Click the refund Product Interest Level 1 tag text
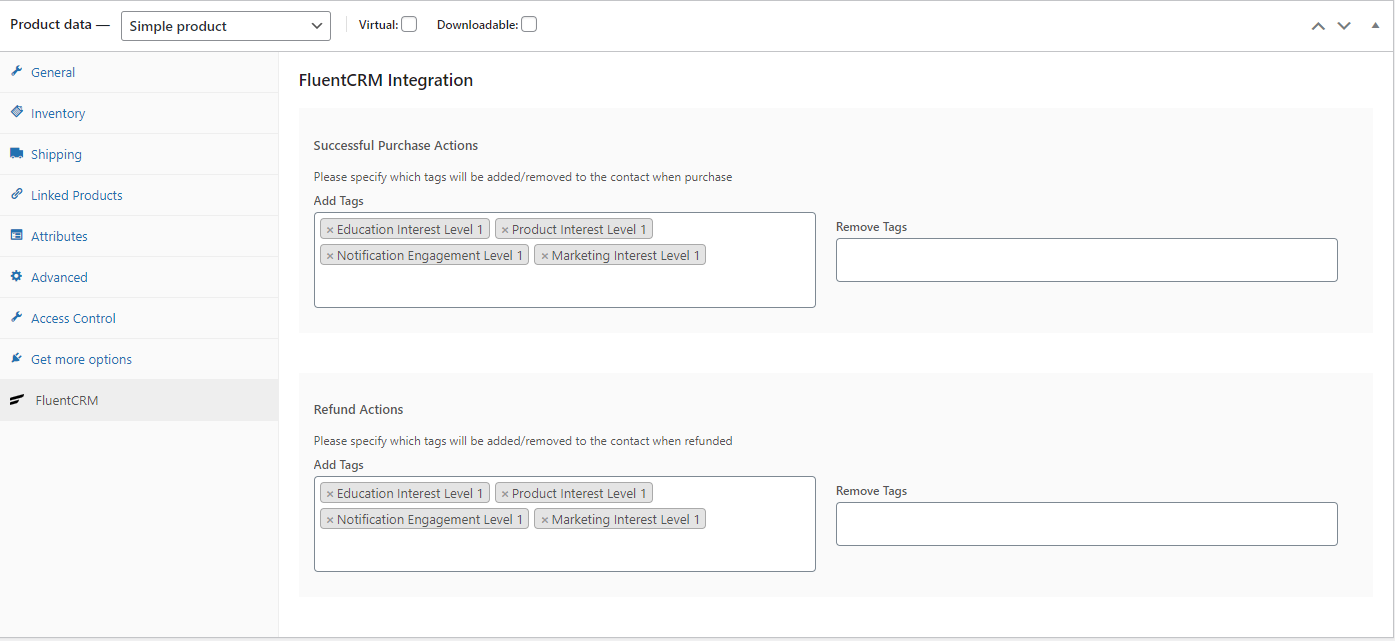The width and height of the screenshot is (1395, 641). click(x=579, y=494)
